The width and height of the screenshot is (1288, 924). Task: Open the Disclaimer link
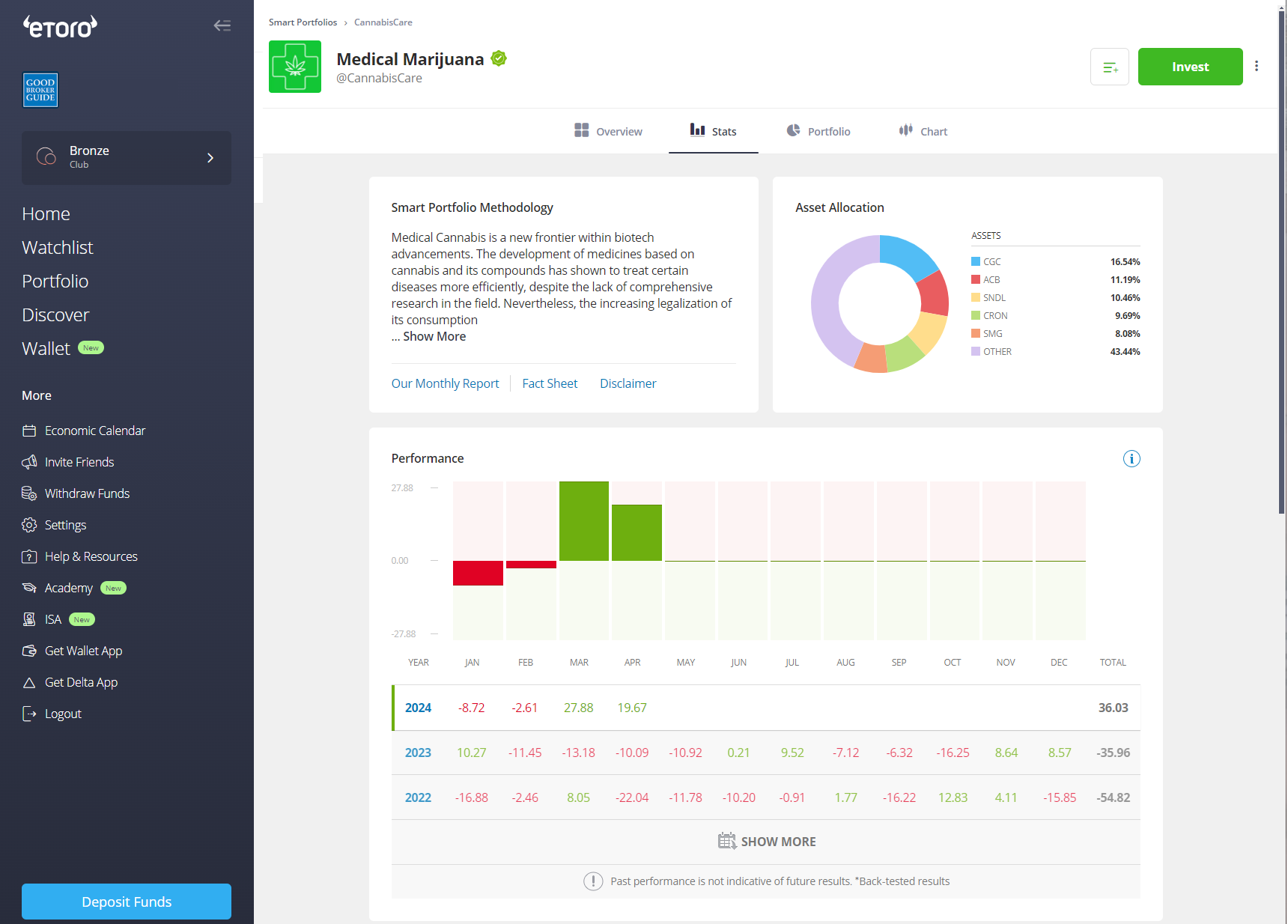[628, 383]
